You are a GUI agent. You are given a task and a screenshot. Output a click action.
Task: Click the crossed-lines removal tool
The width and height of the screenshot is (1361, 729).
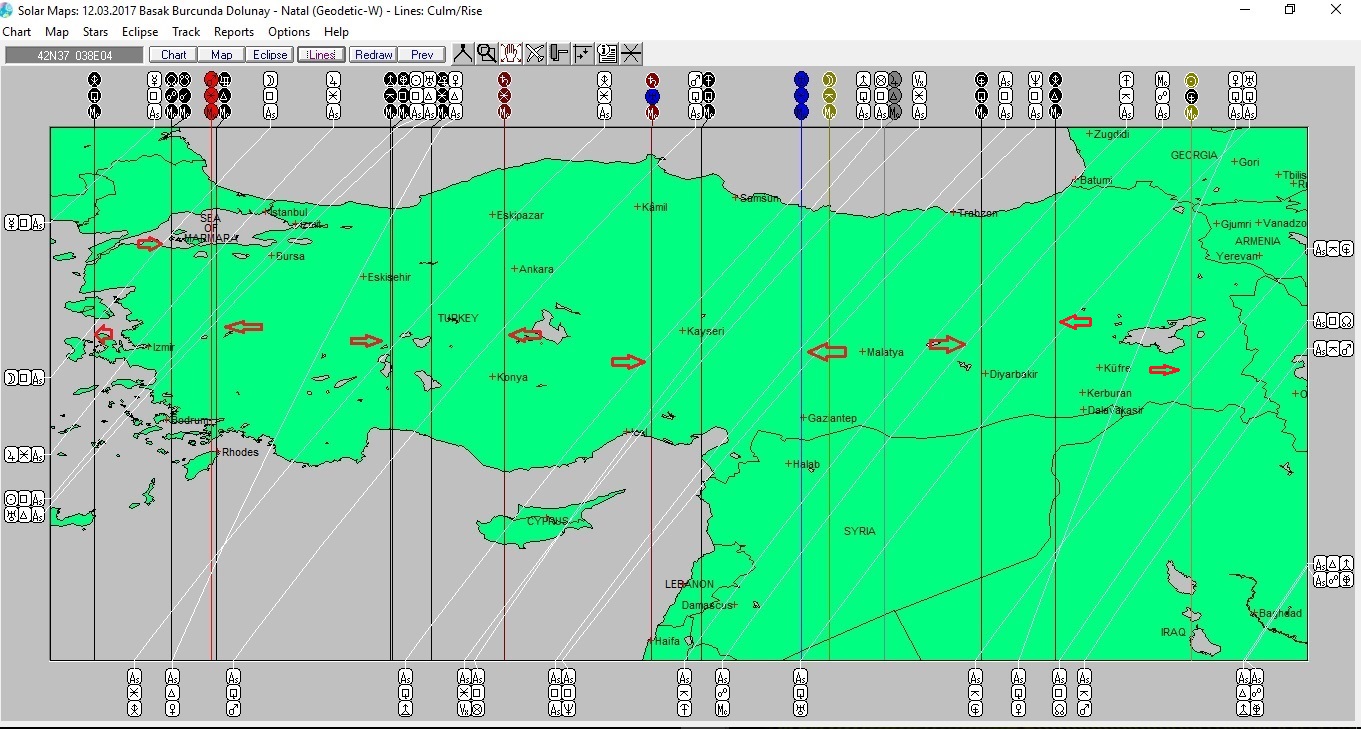631,52
